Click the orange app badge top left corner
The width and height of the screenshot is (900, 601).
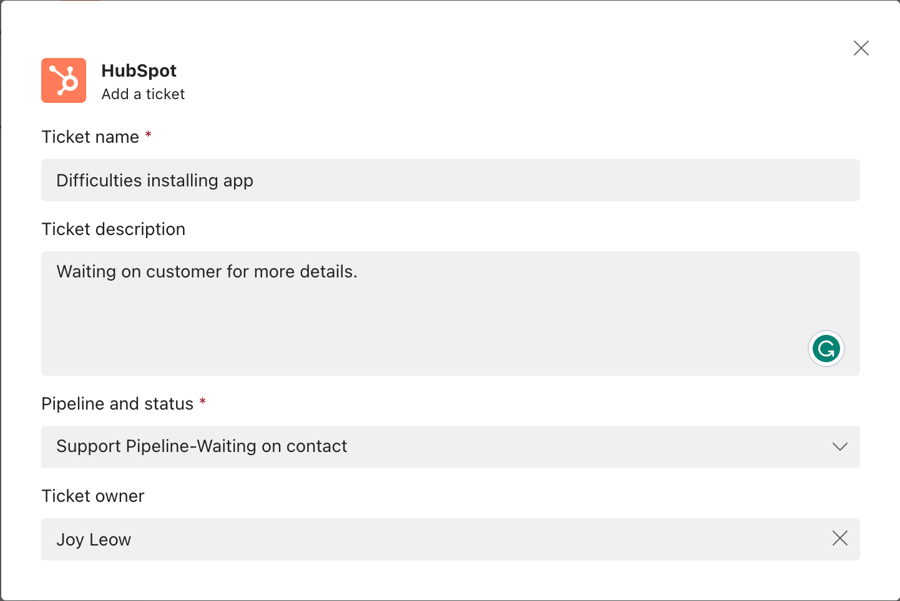pos(63,80)
